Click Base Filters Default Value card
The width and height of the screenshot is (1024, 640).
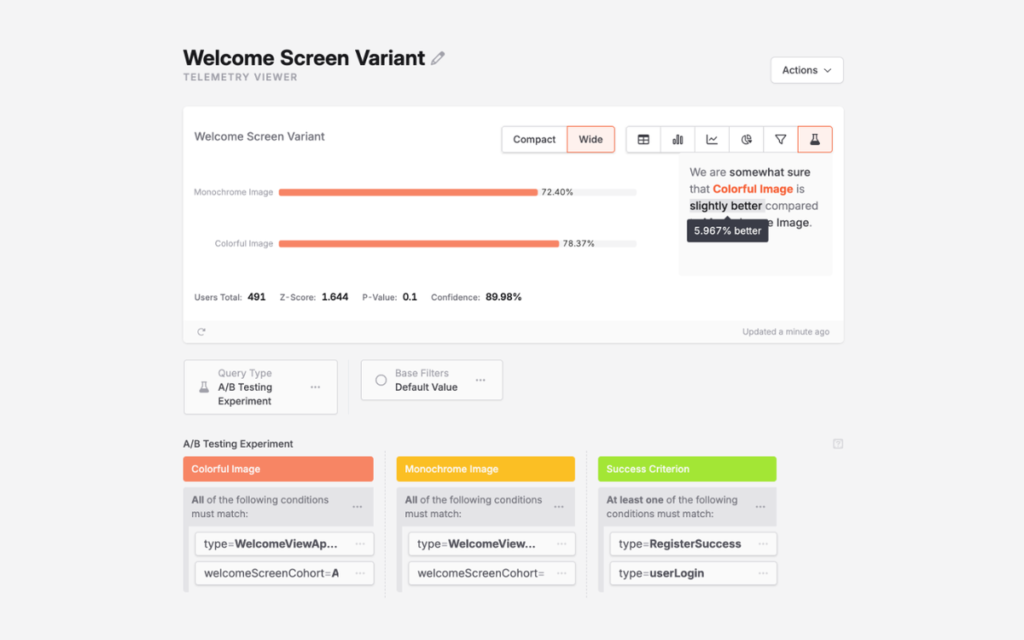coord(432,380)
